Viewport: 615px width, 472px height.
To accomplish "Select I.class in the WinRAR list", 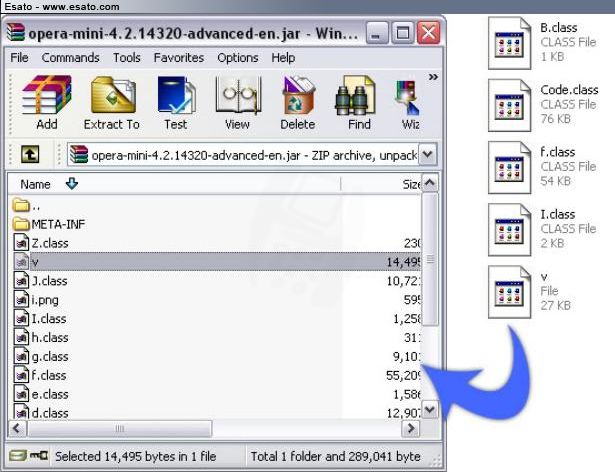I will point(214,319).
